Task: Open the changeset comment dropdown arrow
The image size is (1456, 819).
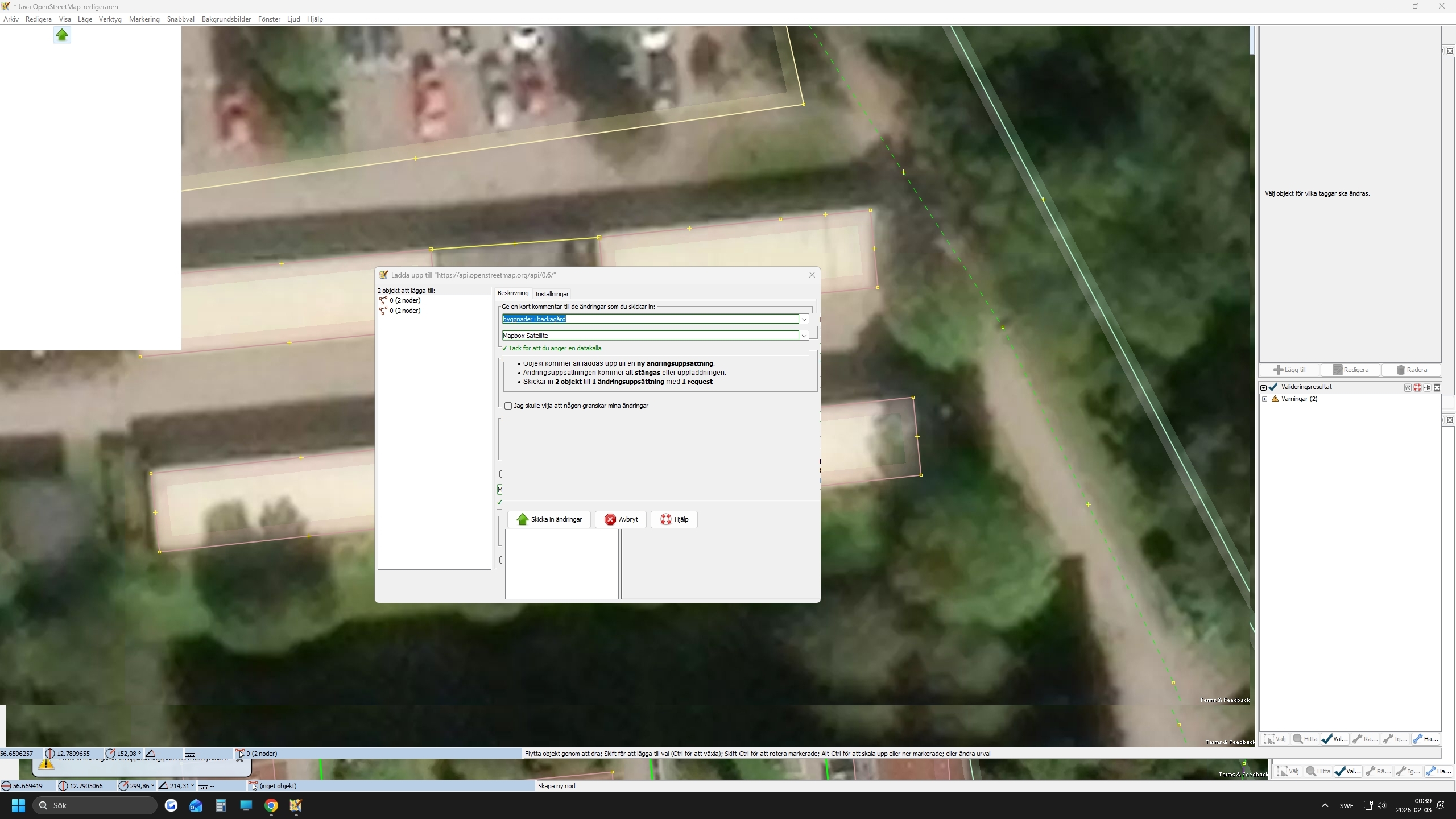Action: point(804,319)
